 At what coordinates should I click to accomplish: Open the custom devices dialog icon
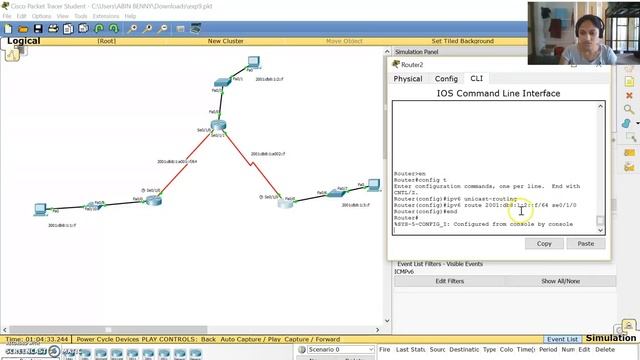pyautogui.click(x=196, y=29)
